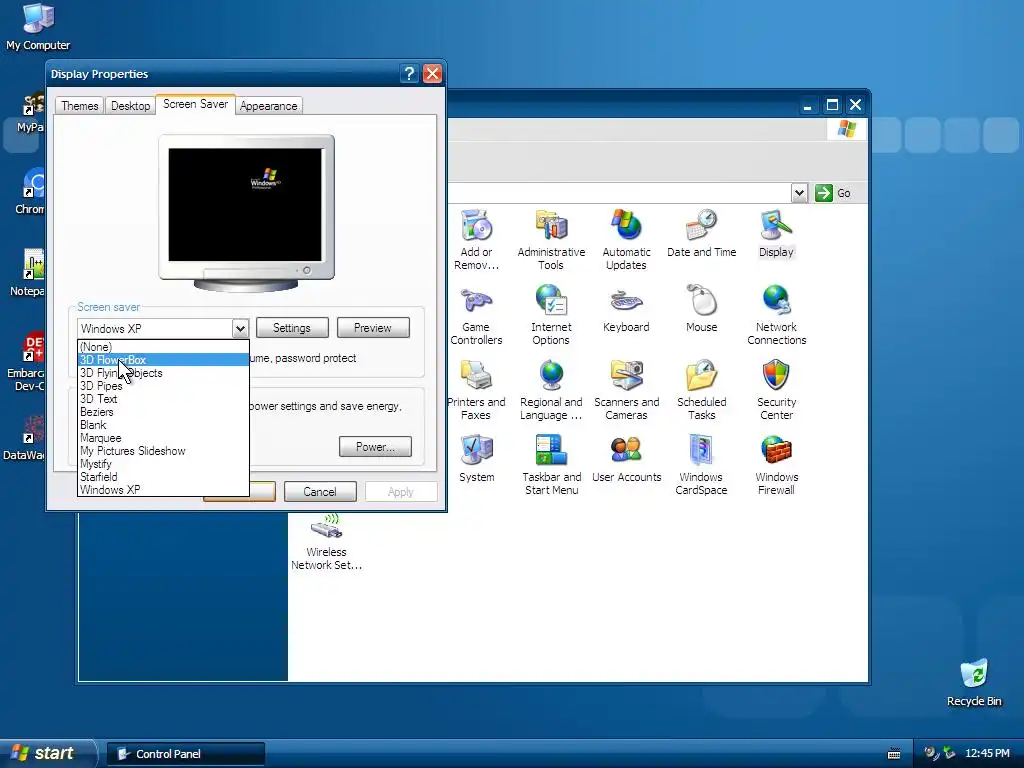Choose Windows XP entry in list
This screenshot has width=1024, height=768.
163,490
